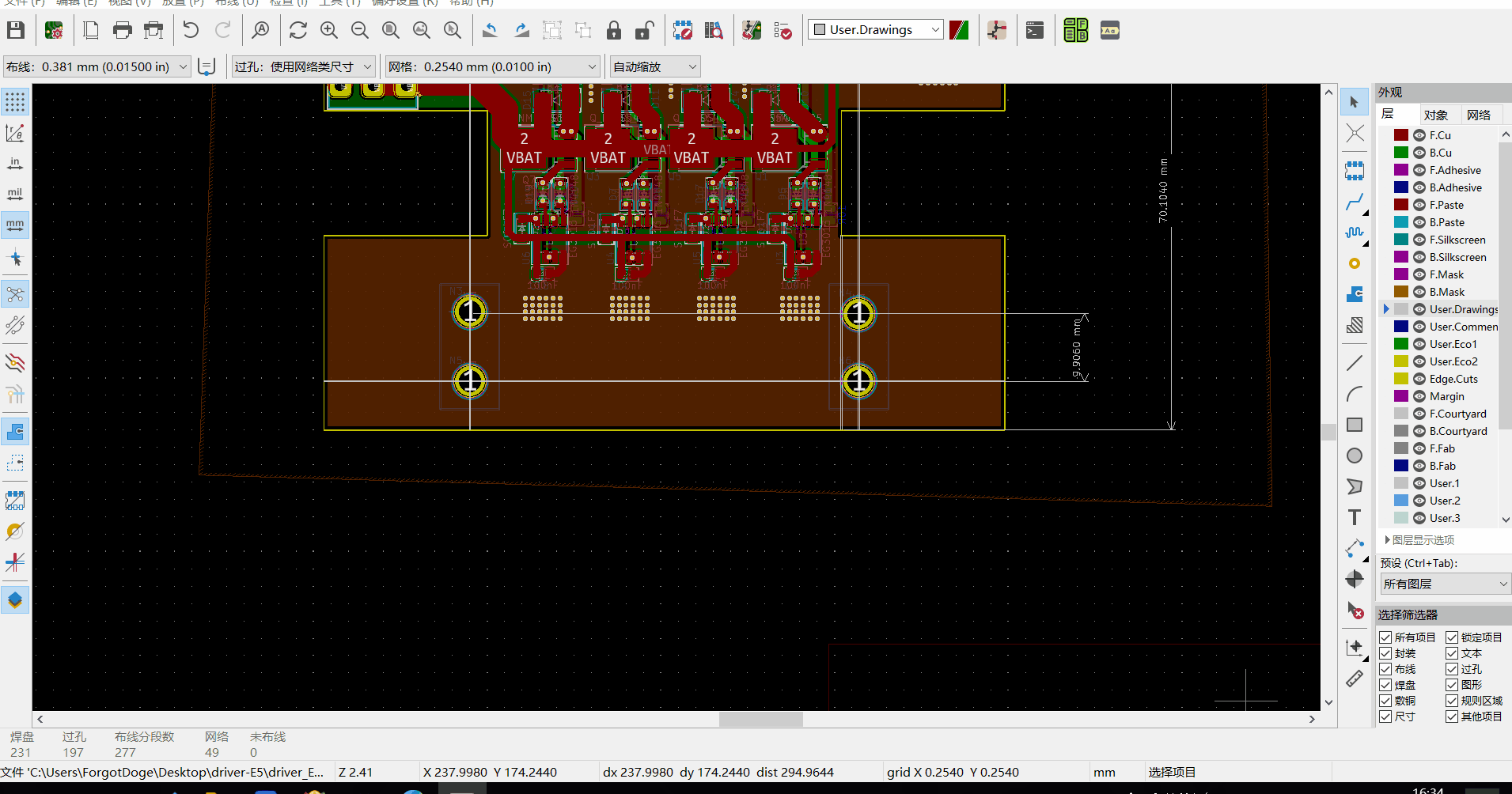
Task: Select the Draw Circle tool
Action: point(1355,456)
